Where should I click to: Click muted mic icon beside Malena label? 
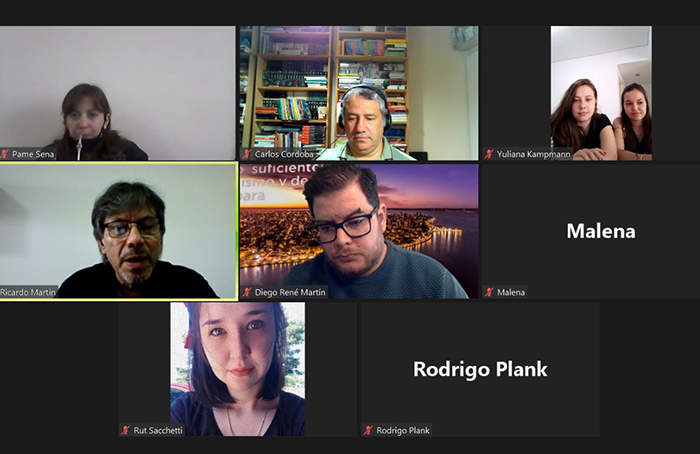(x=489, y=292)
